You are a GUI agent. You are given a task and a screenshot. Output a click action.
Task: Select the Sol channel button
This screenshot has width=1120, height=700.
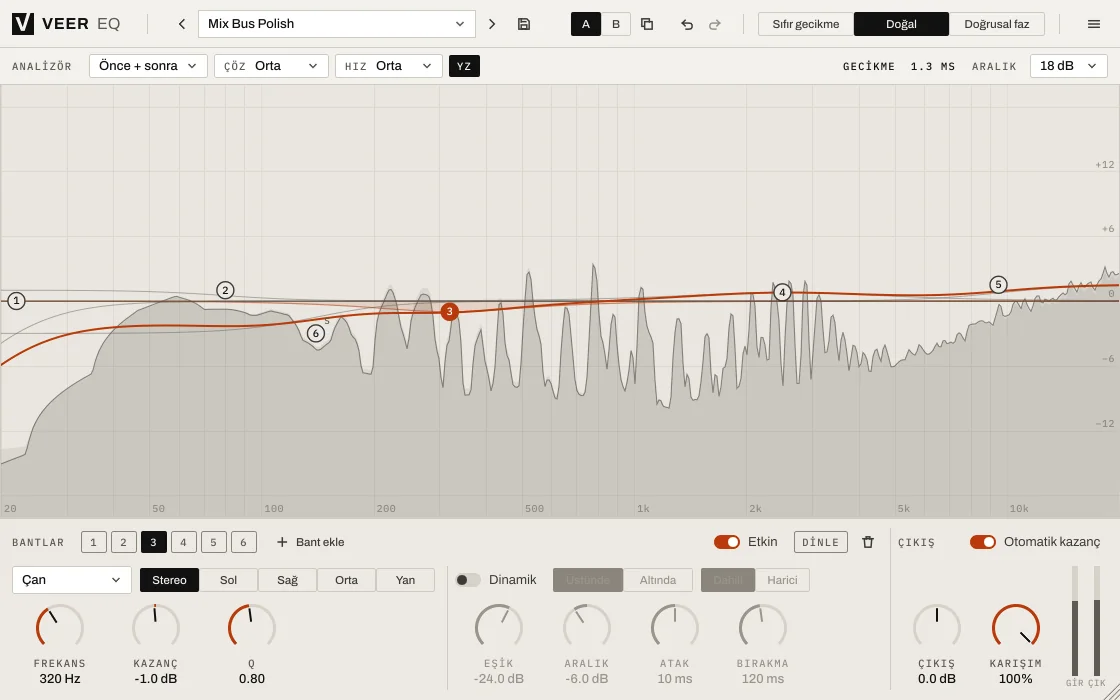tap(229, 580)
